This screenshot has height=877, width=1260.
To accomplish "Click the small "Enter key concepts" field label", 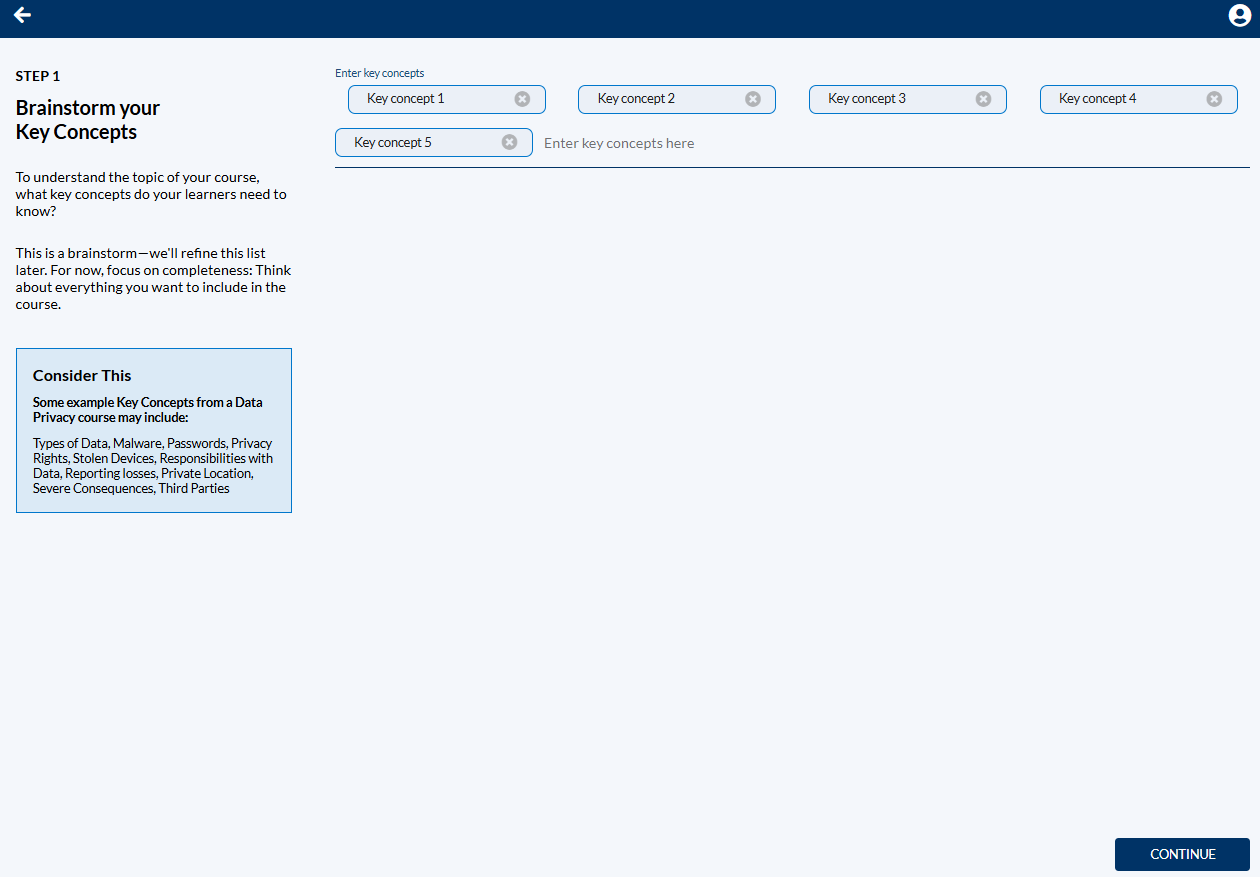I will tap(379, 73).
